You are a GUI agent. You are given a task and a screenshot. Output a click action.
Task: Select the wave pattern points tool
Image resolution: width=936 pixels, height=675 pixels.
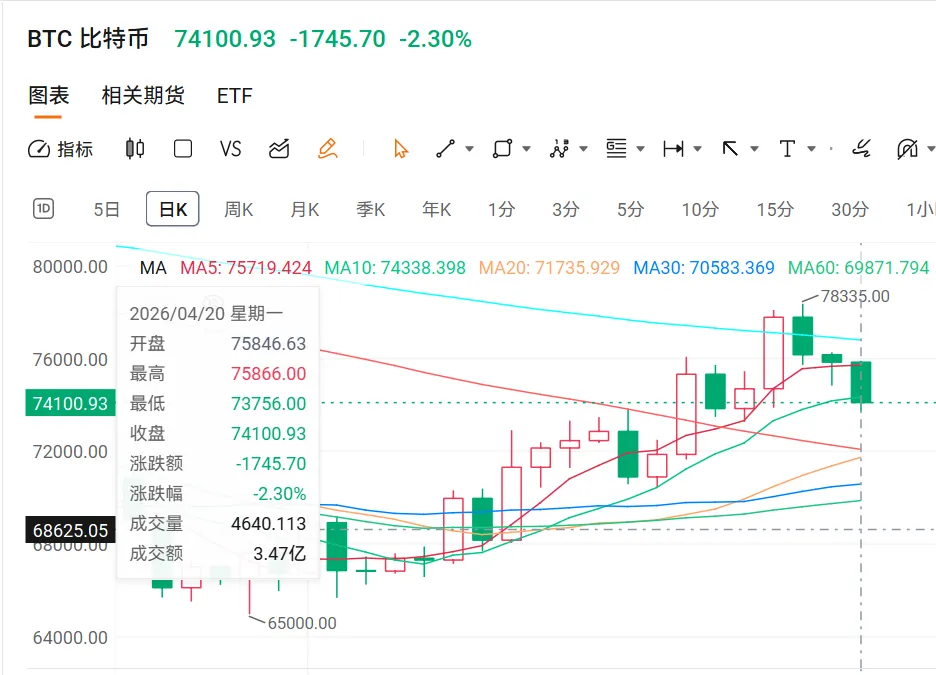[x=559, y=149]
